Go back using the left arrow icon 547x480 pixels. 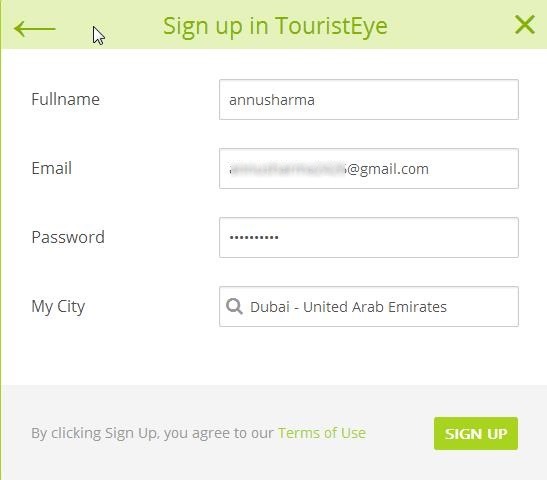point(35,29)
